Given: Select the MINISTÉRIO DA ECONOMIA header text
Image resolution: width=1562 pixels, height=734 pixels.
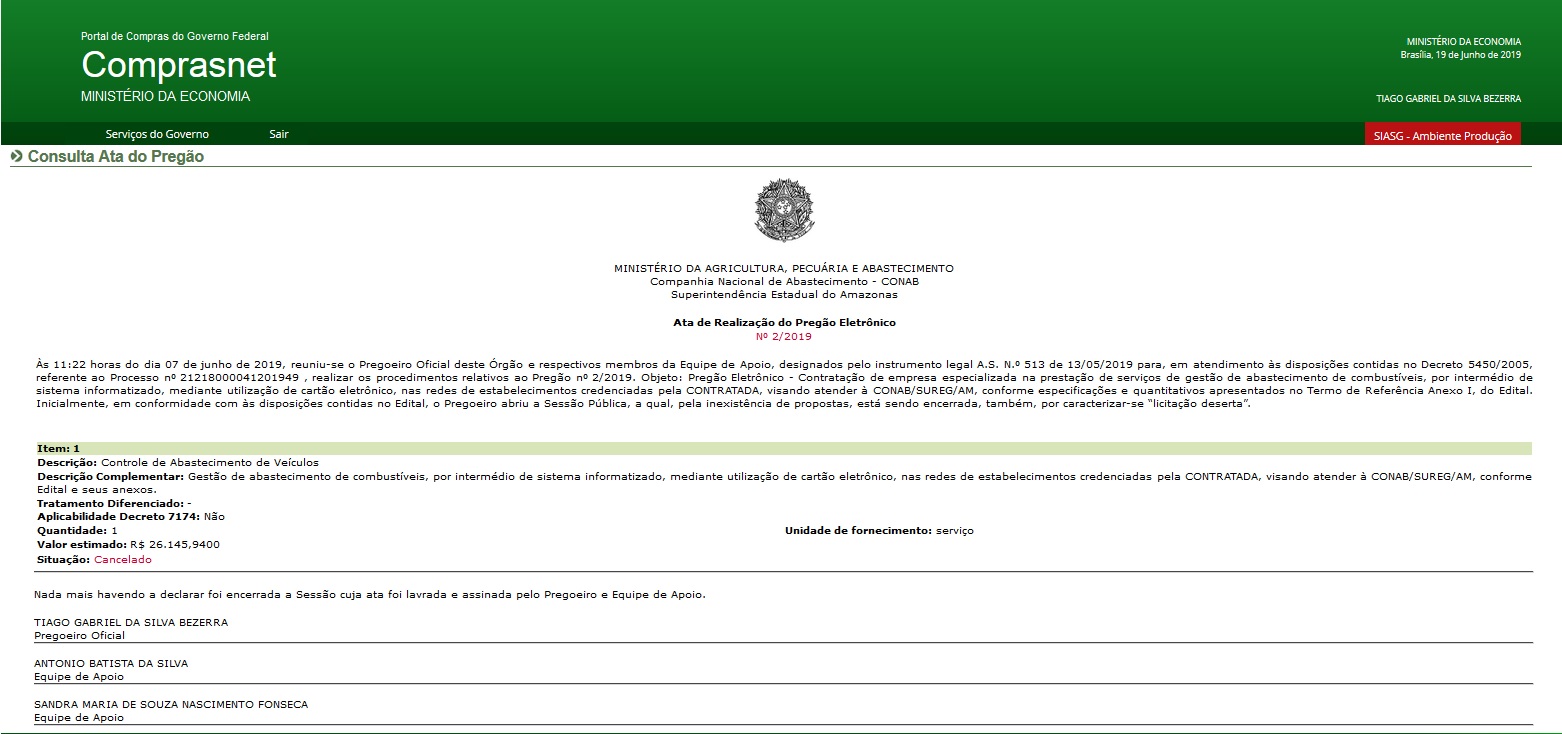Looking at the screenshot, I should (x=1463, y=43).
